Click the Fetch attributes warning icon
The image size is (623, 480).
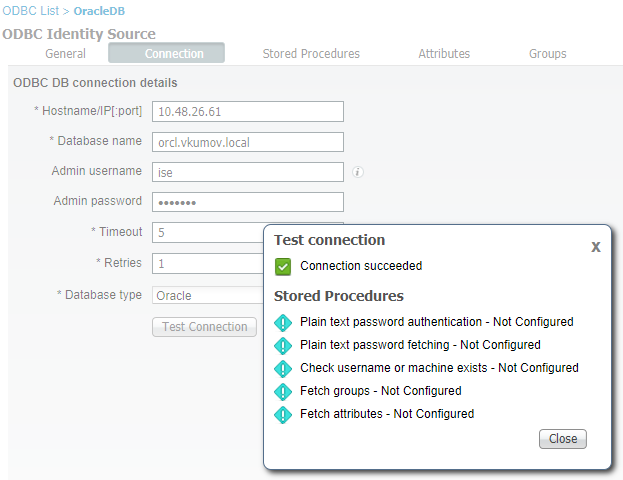click(x=283, y=414)
